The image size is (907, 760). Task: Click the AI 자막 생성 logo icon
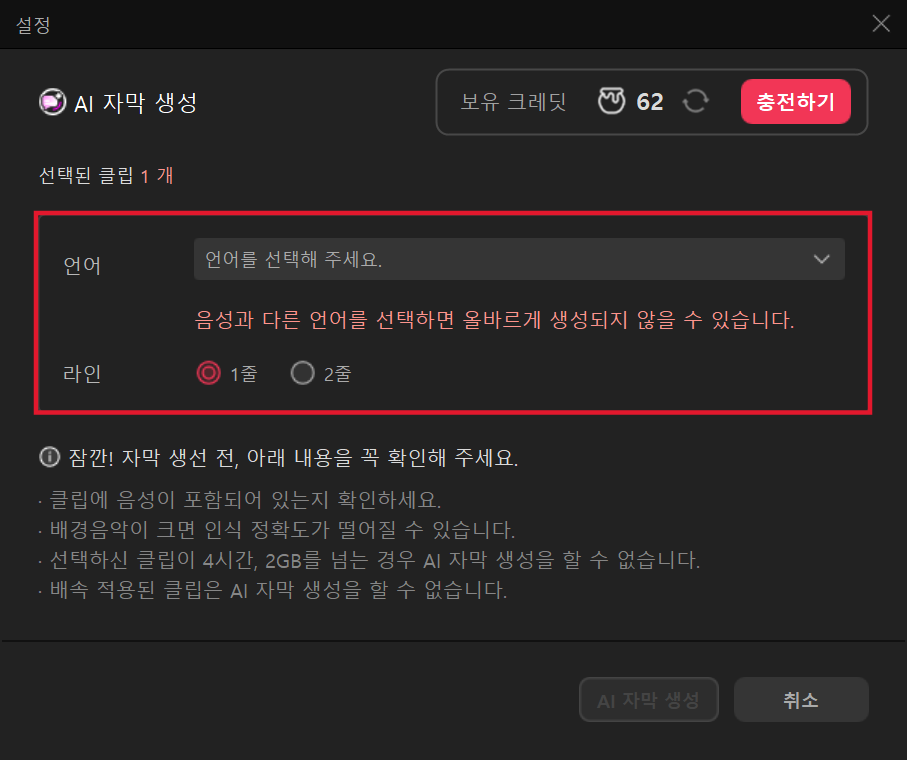click(52, 102)
